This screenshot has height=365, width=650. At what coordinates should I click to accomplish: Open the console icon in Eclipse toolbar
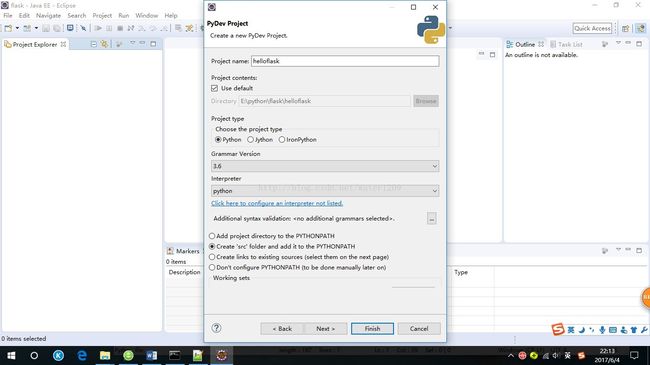[70, 28]
